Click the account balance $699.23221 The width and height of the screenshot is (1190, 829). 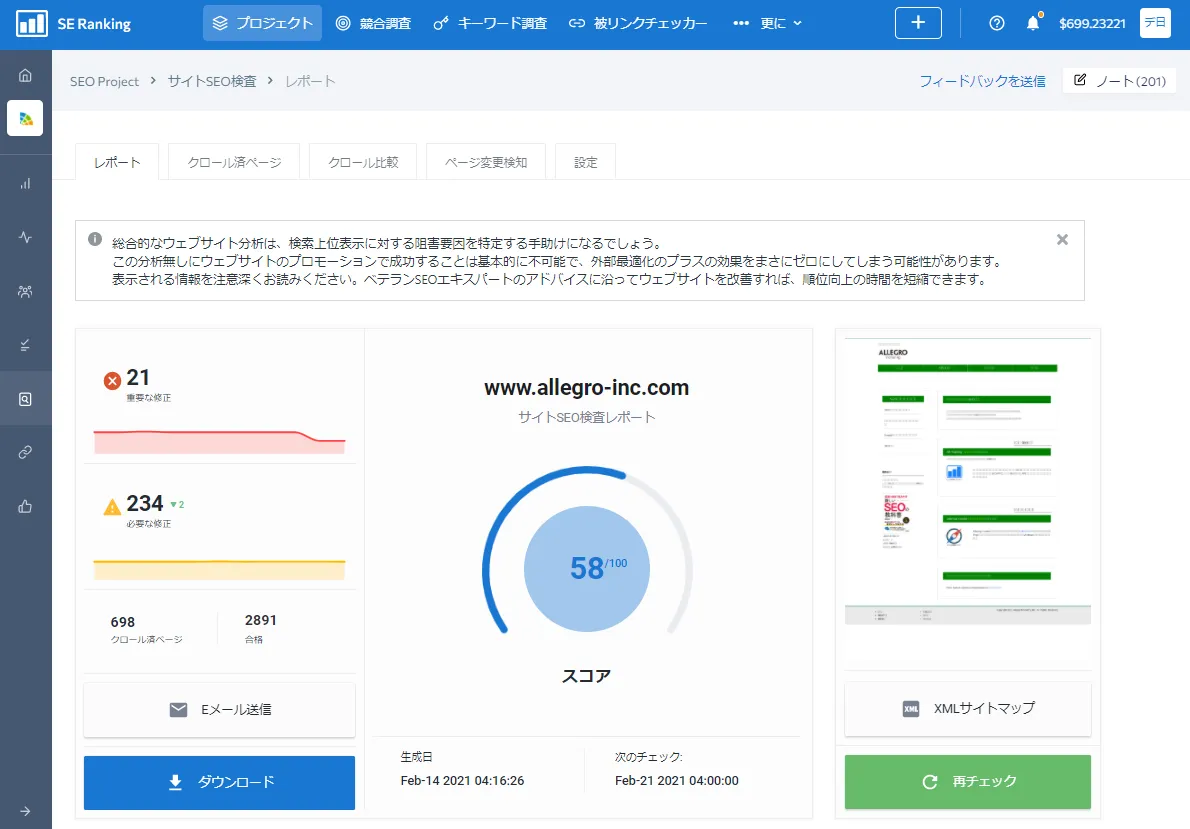click(x=1092, y=24)
